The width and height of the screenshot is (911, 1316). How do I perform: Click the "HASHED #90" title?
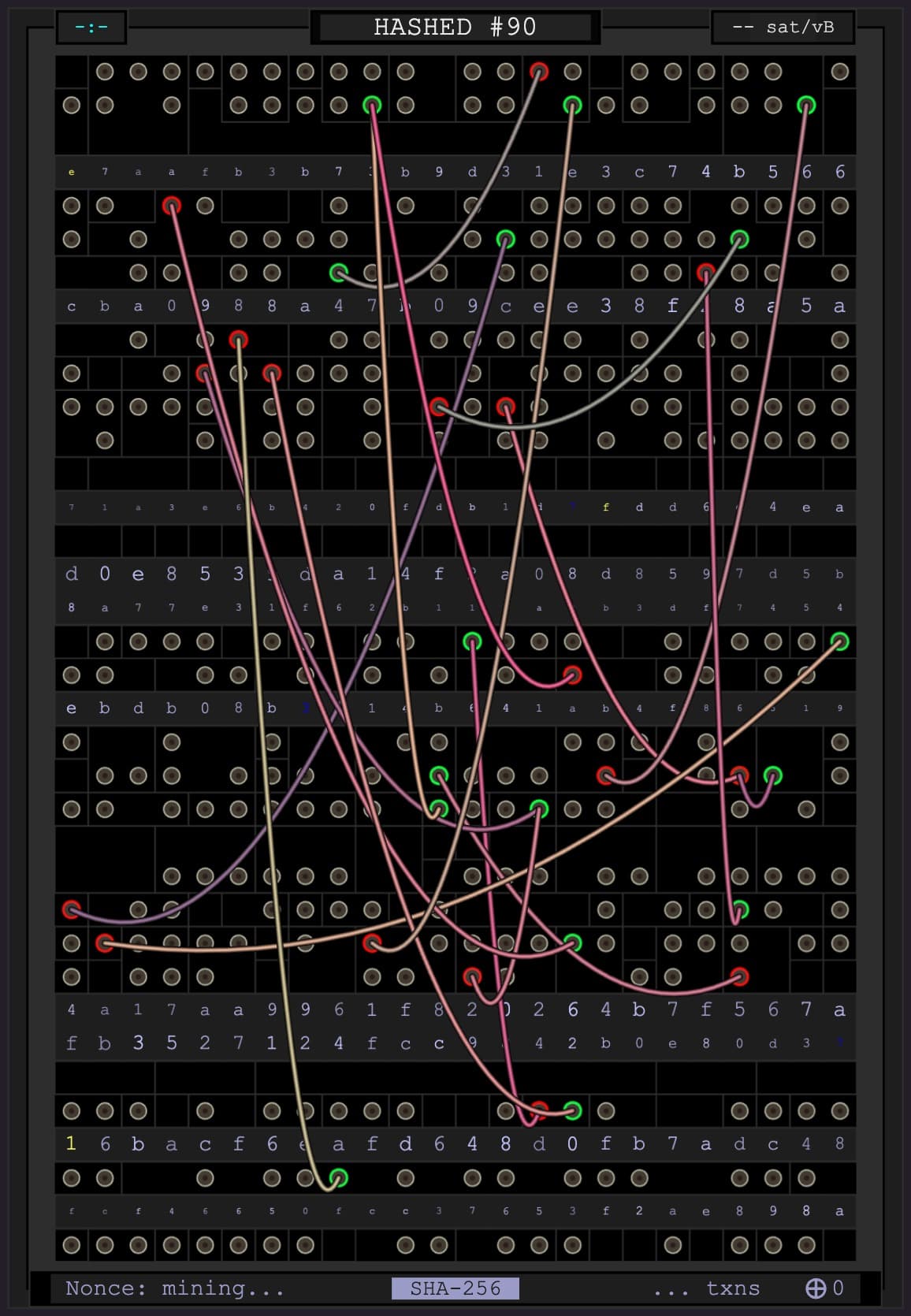coord(455,28)
